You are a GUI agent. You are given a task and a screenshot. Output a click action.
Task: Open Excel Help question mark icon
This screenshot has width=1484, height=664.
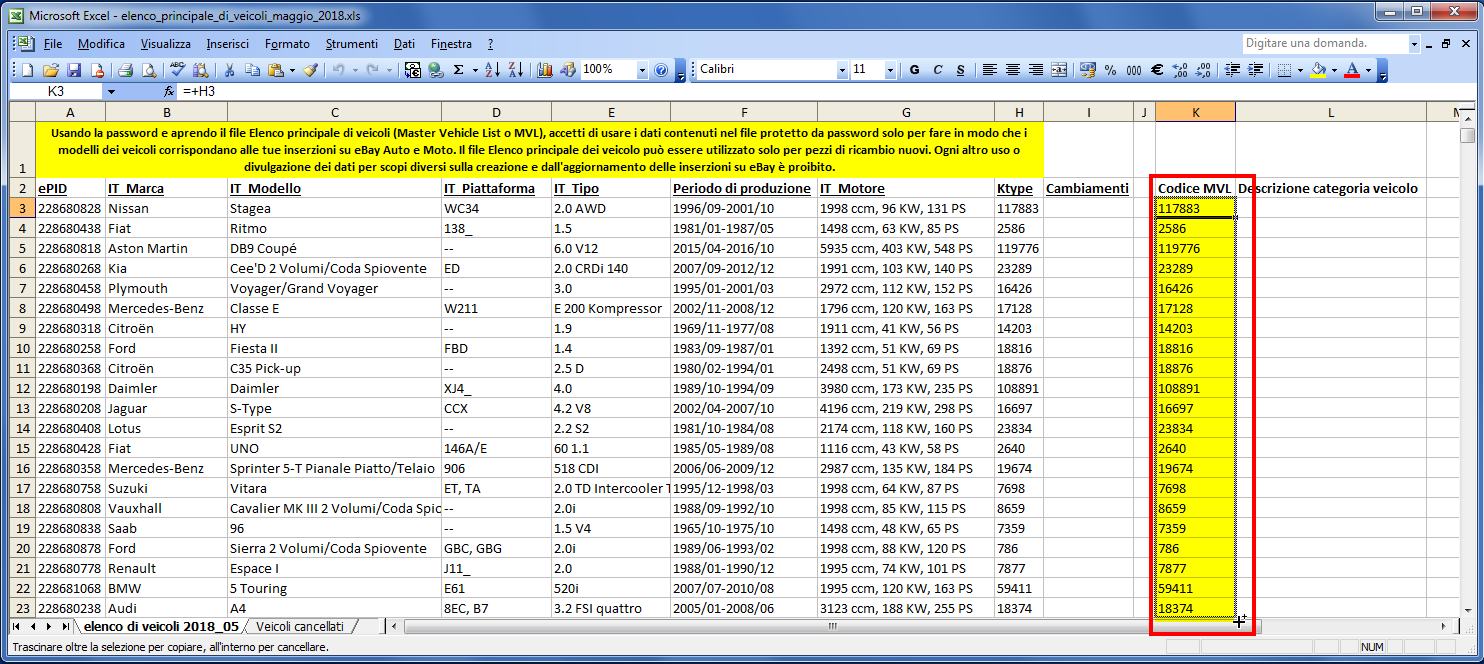[x=661, y=70]
